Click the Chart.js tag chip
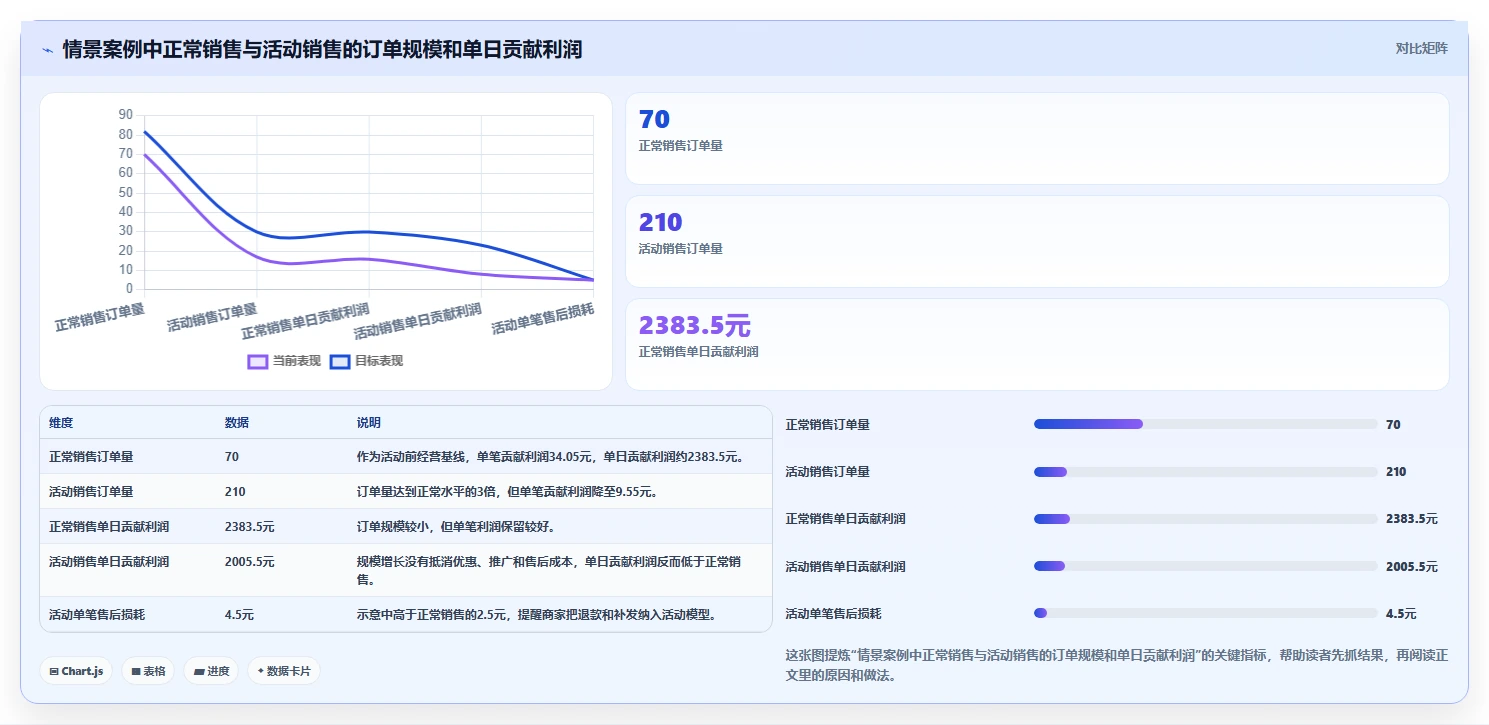The height and width of the screenshot is (725, 1489). 76,671
